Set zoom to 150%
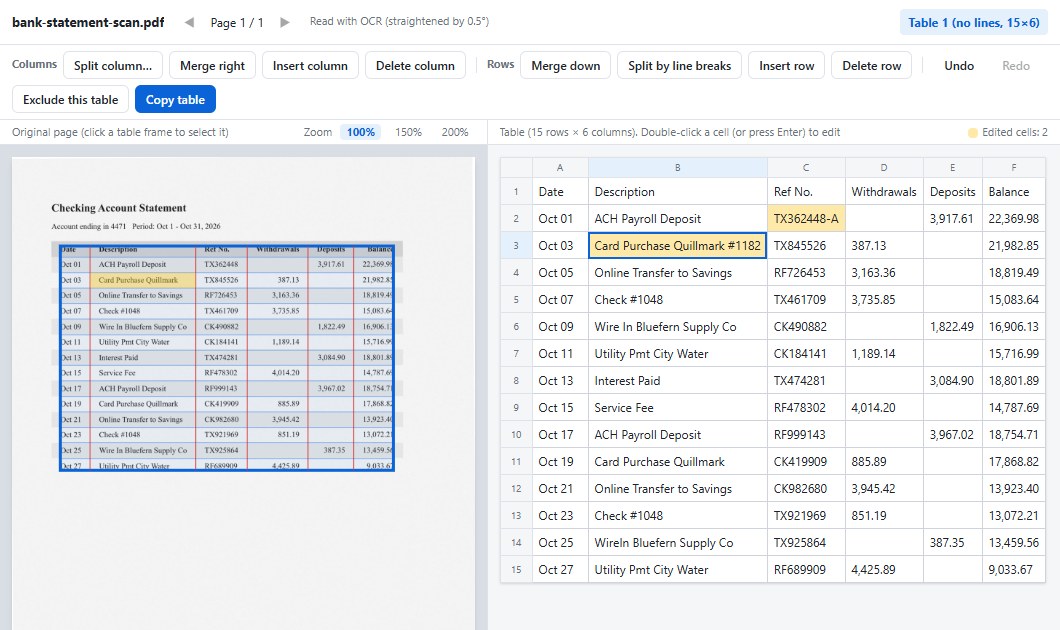This screenshot has height=630, width=1060. [408, 132]
